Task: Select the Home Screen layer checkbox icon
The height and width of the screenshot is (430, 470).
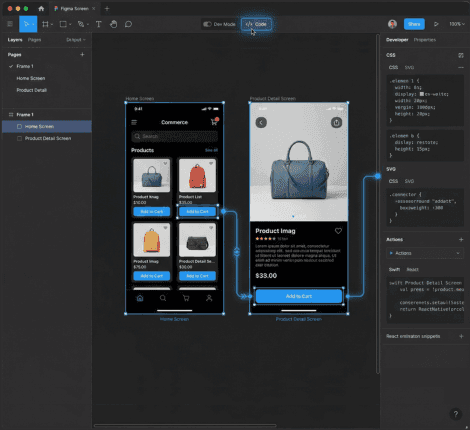Action: tap(19, 126)
